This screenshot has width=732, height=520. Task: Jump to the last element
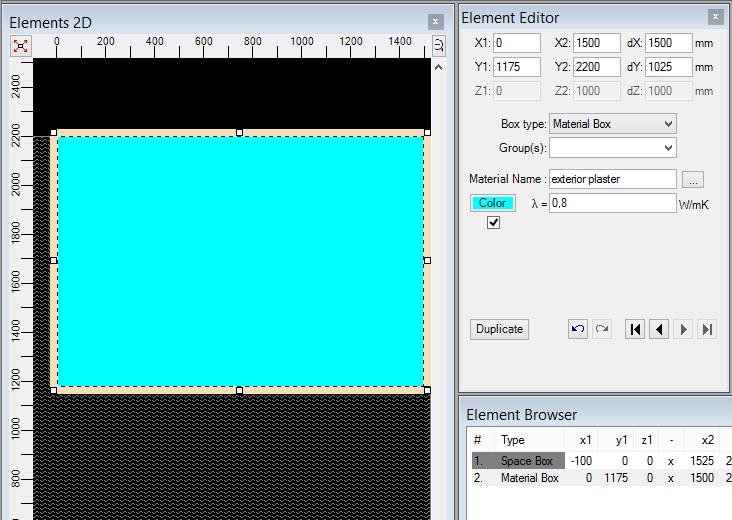(707, 329)
